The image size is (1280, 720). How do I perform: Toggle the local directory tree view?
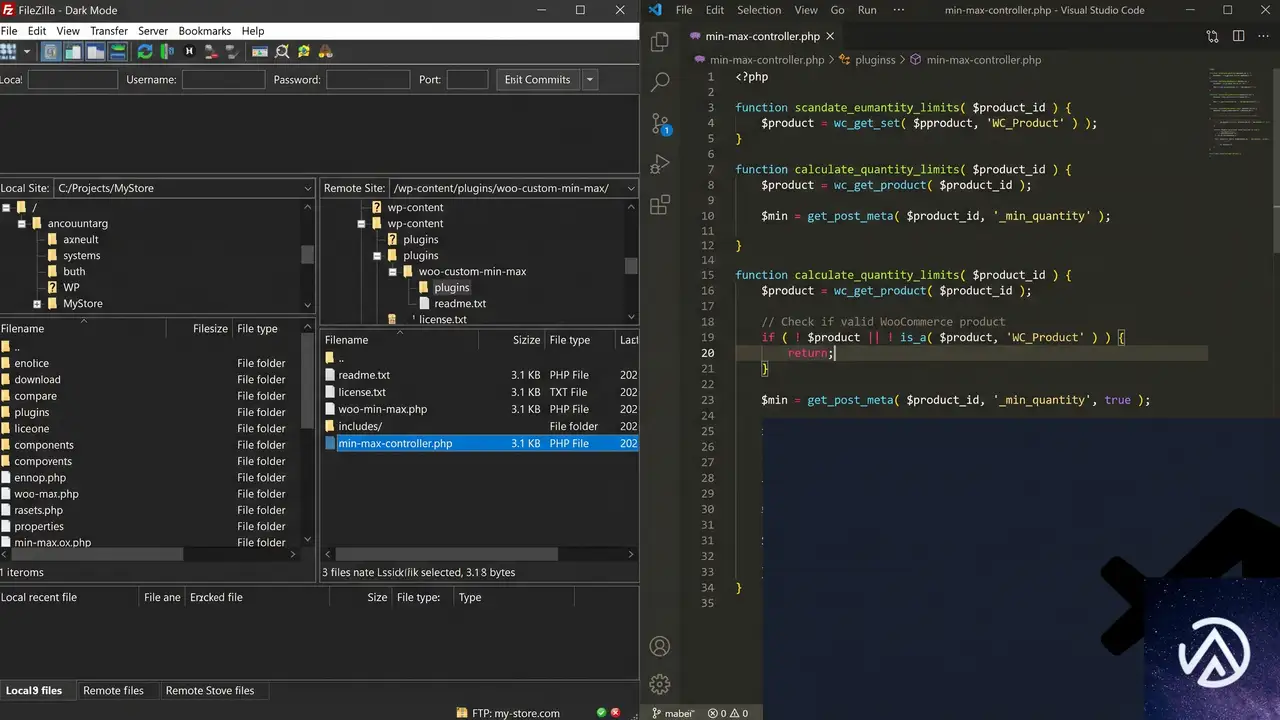[73, 52]
